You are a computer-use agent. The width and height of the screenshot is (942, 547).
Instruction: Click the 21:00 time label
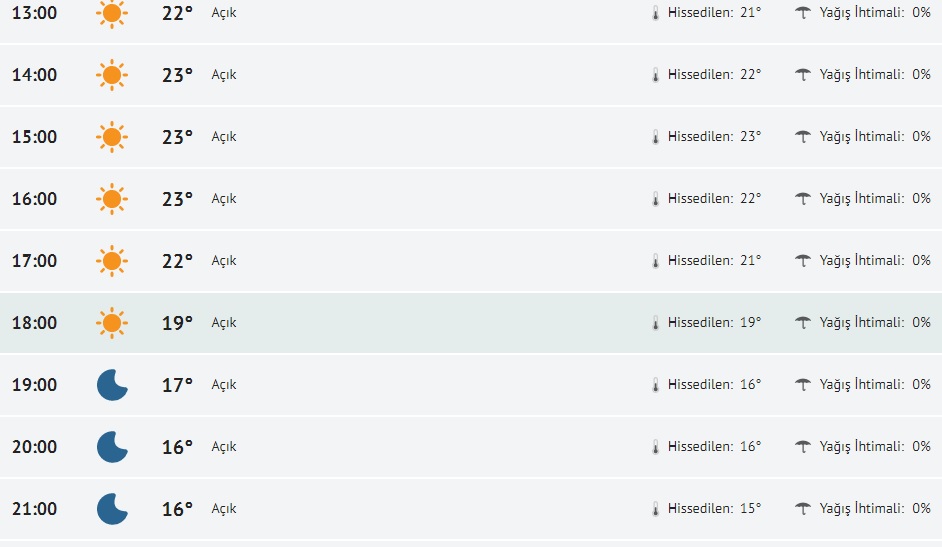point(34,509)
